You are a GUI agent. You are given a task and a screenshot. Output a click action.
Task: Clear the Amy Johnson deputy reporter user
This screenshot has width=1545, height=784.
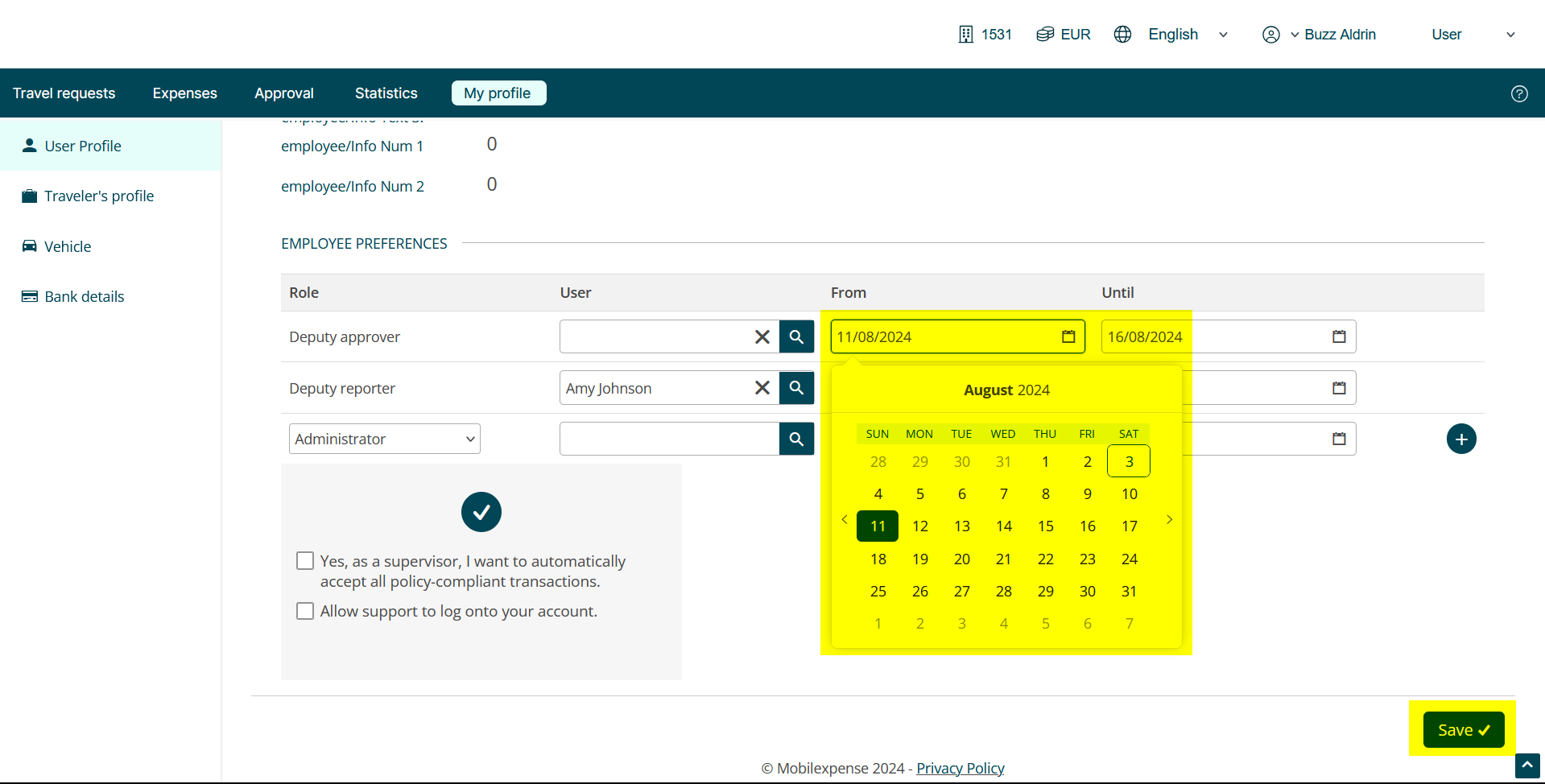(762, 388)
